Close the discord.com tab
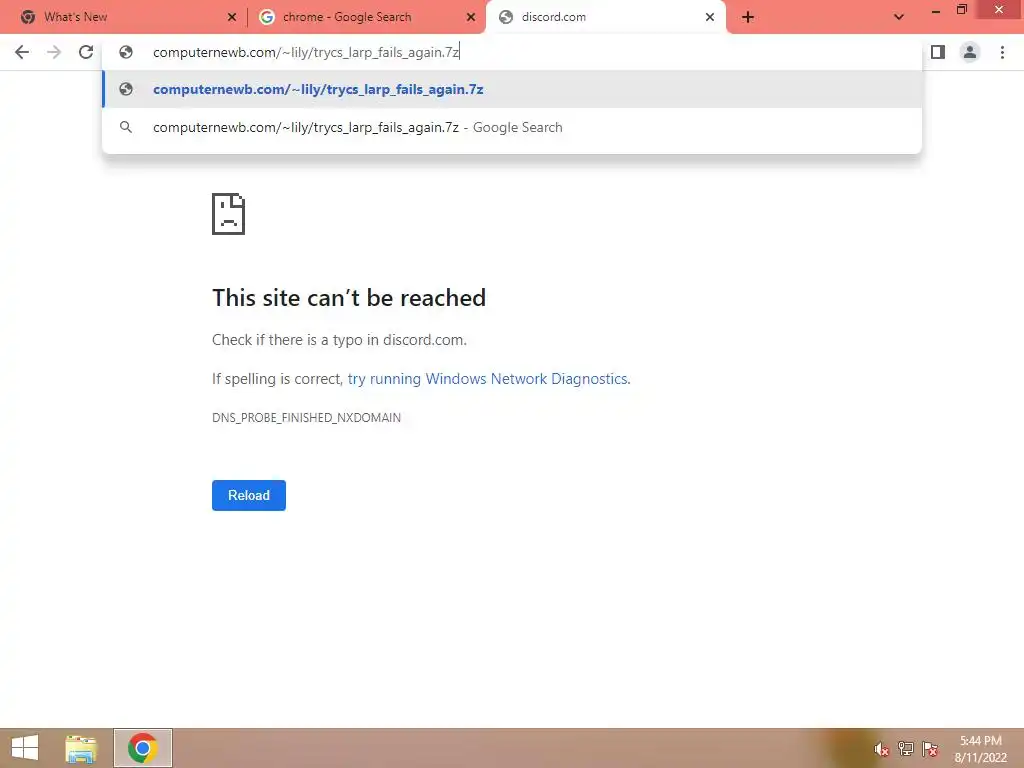This screenshot has height=768, width=1024. tap(710, 18)
